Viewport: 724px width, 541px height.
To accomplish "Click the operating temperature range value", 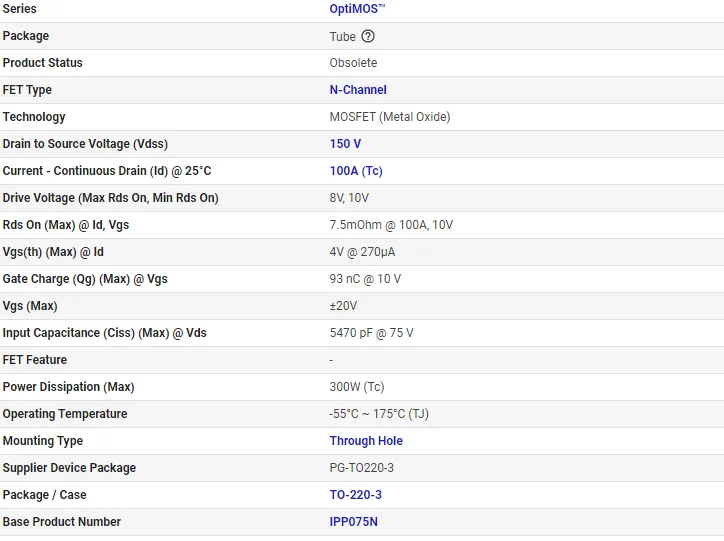I will (x=379, y=414).
